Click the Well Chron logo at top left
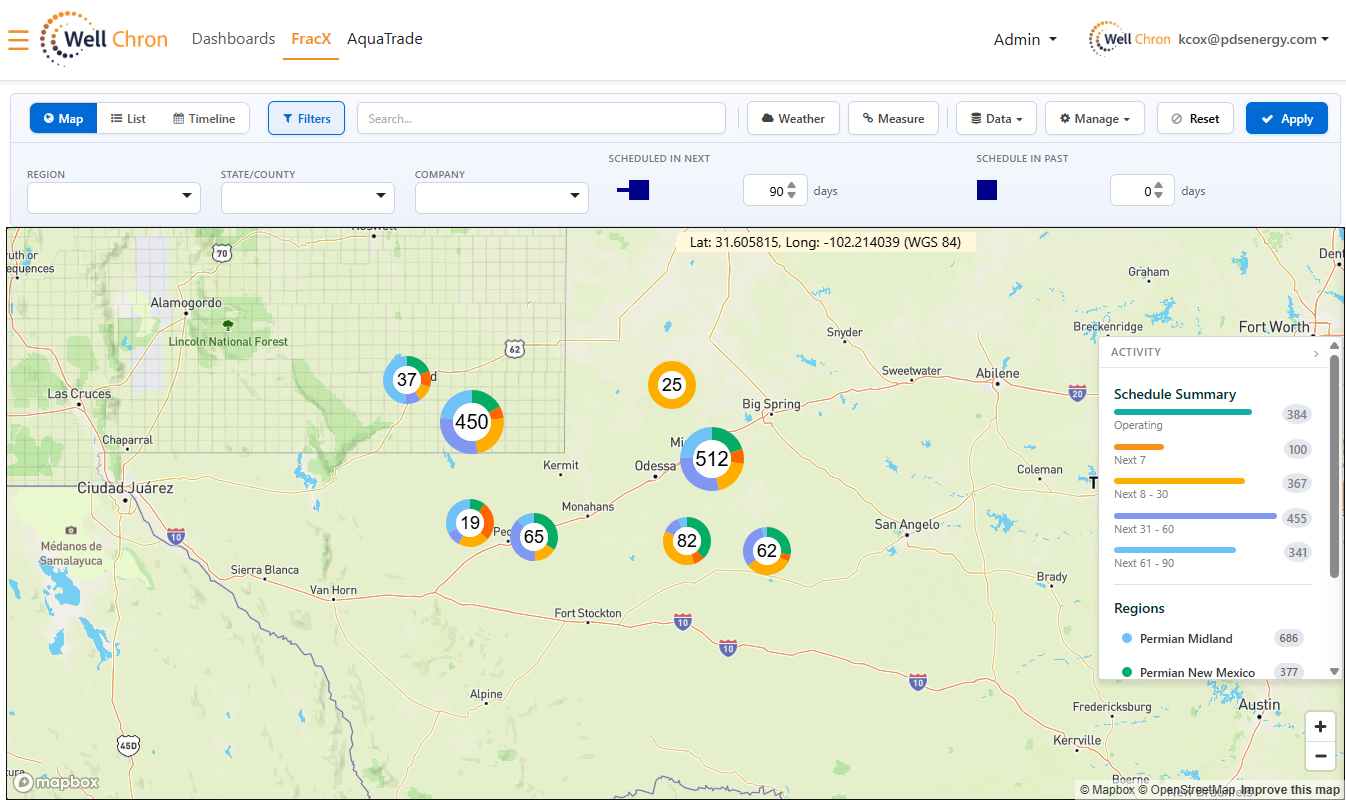 pyautogui.click(x=104, y=40)
